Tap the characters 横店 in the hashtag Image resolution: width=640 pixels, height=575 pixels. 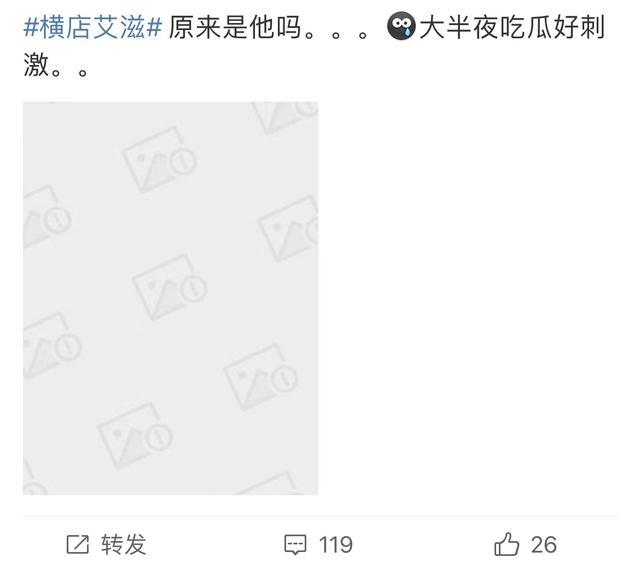66,27
